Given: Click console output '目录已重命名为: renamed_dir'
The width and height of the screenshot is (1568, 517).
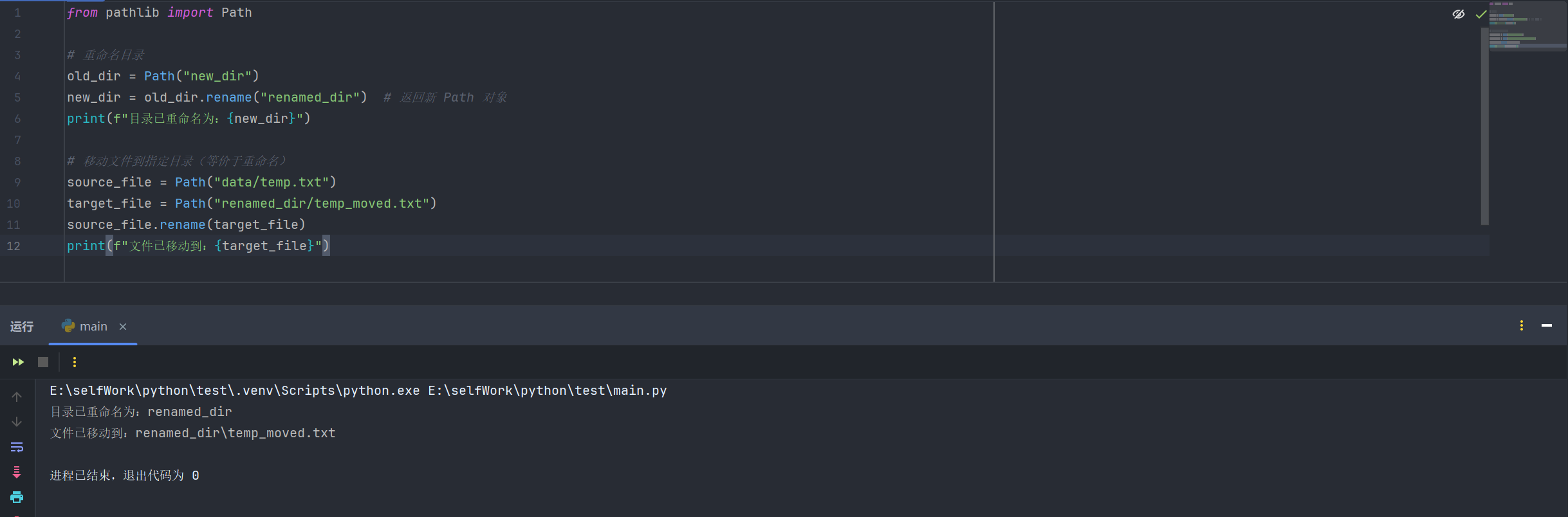Looking at the screenshot, I should (x=141, y=412).
